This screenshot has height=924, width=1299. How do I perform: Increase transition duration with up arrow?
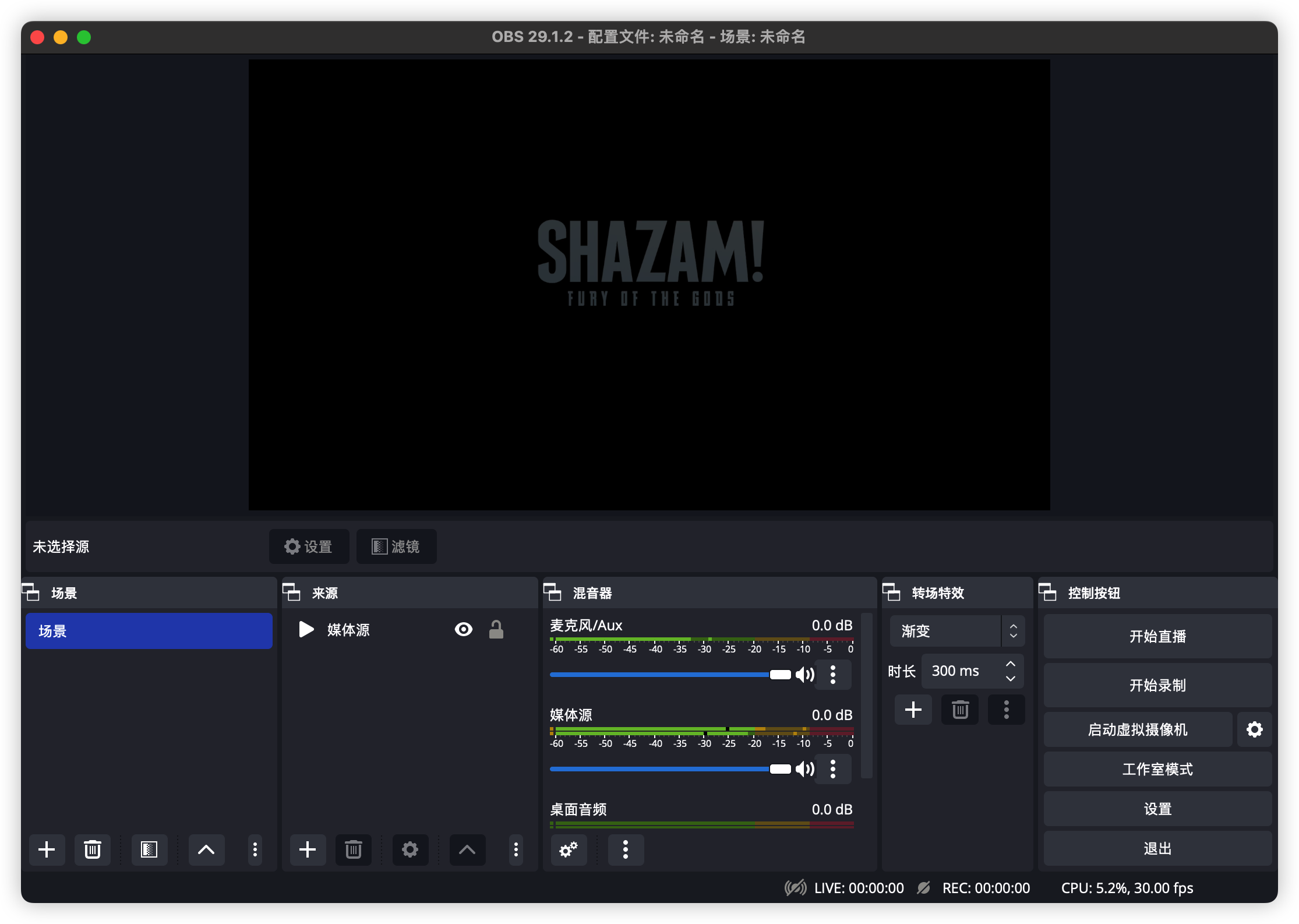tap(1011, 664)
